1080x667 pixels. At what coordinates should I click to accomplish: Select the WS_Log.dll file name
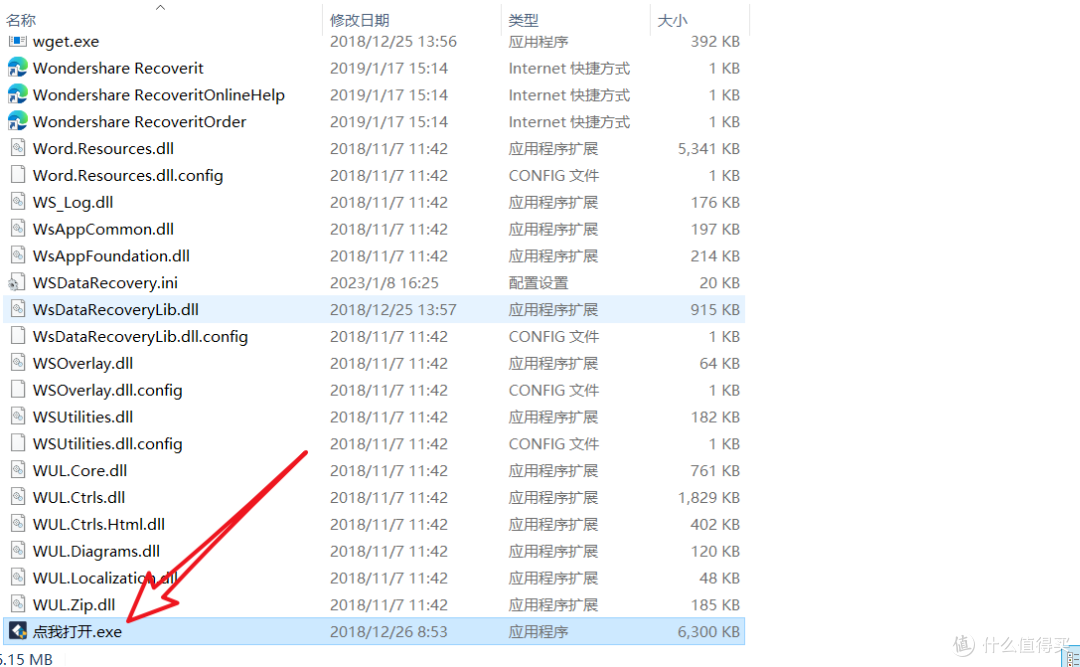73,203
